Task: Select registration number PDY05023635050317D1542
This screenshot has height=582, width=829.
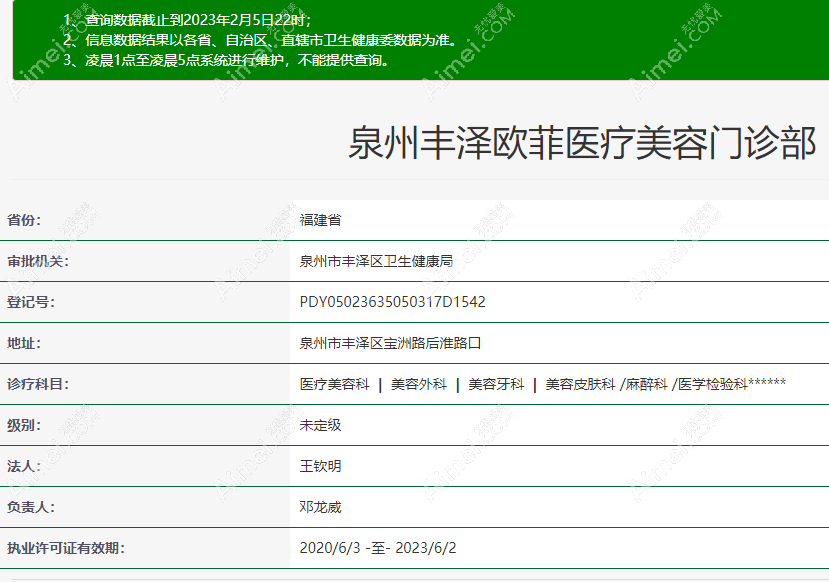Action: click(392, 302)
